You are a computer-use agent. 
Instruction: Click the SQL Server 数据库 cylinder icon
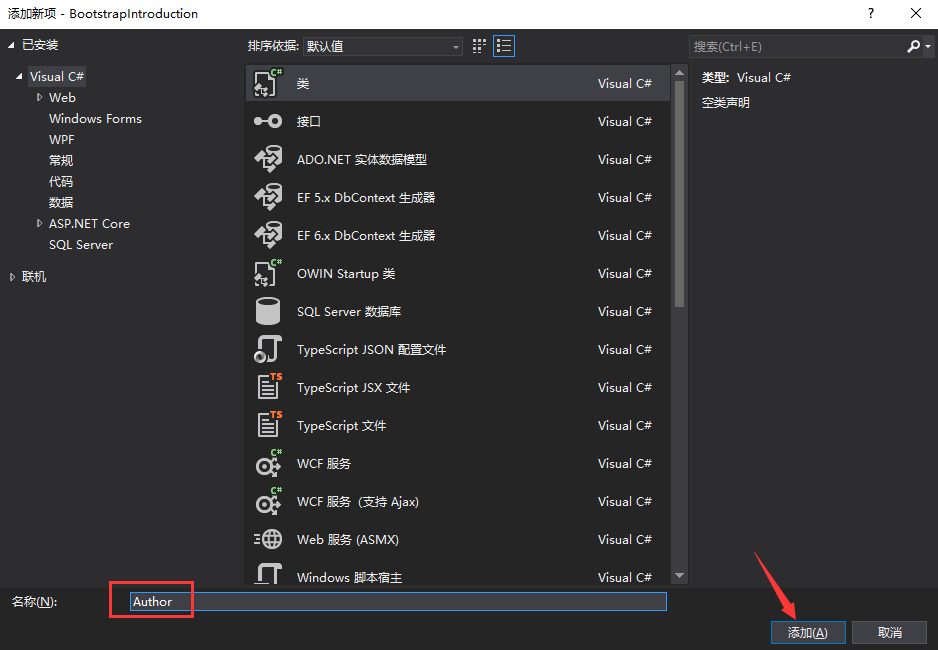point(267,311)
